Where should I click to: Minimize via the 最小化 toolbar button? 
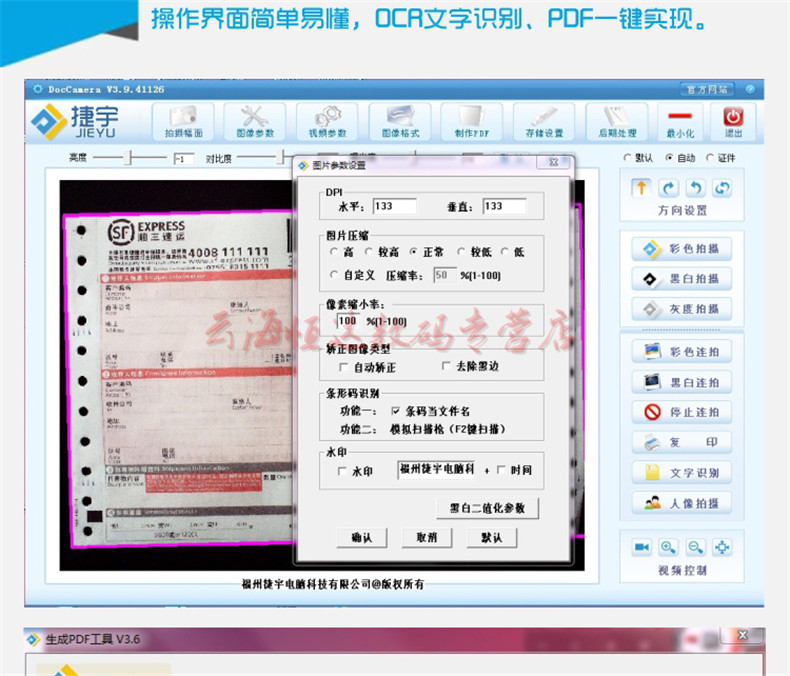(680, 121)
